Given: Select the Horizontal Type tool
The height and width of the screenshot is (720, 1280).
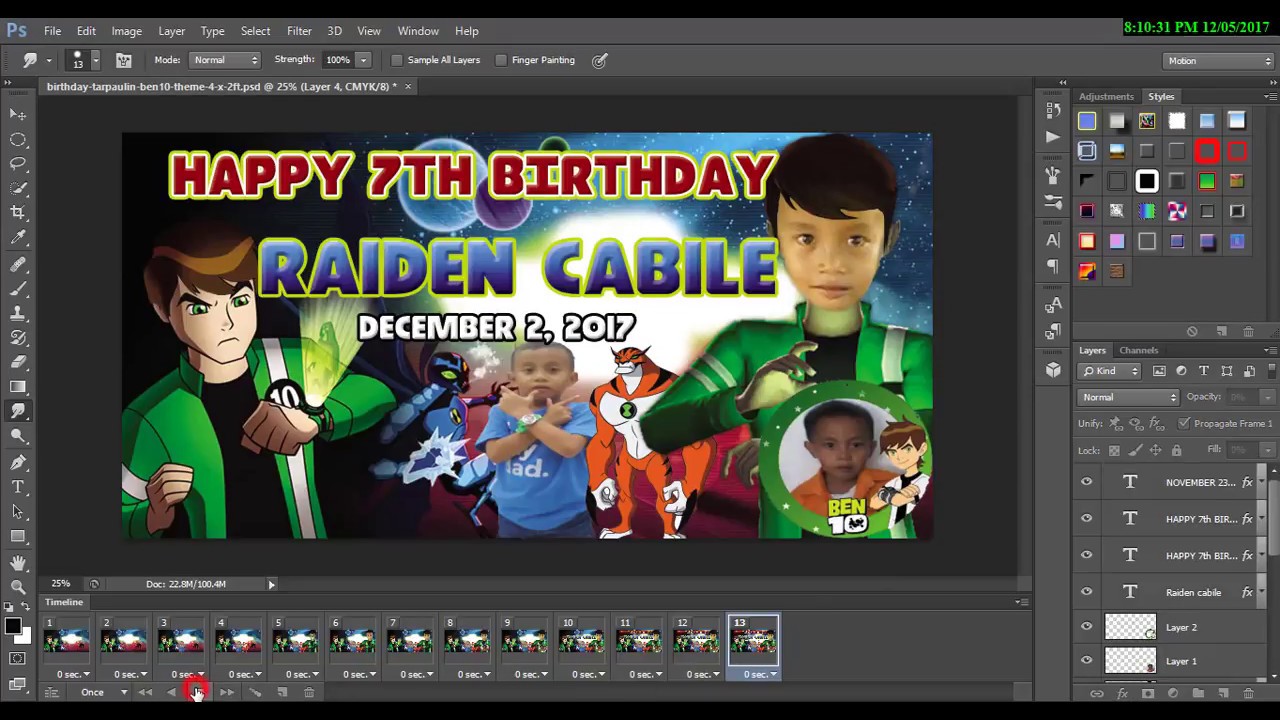Looking at the screenshot, I should tap(18, 487).
